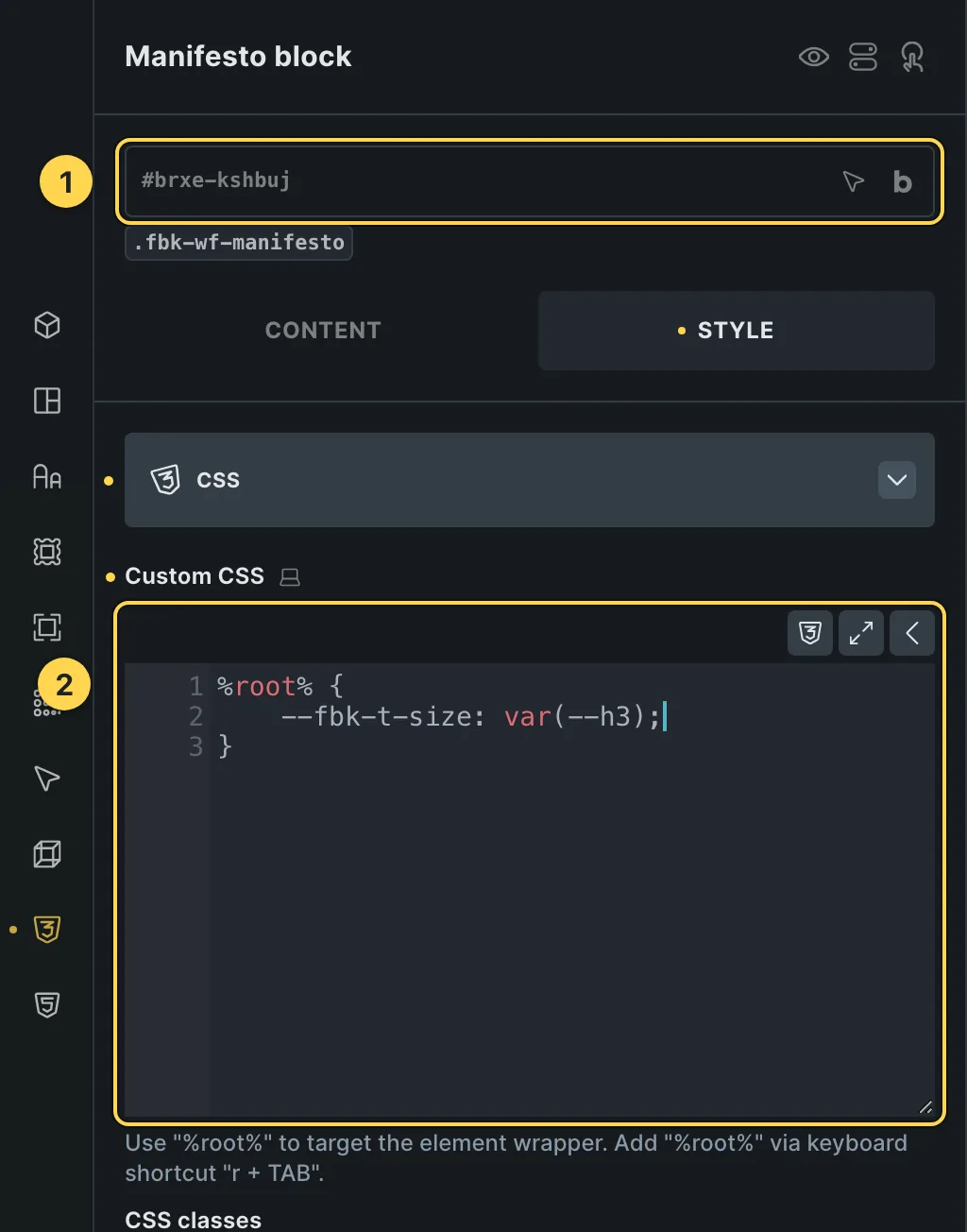Select the .fbk-wf-manifesto class tag

[x=239, y=243]
